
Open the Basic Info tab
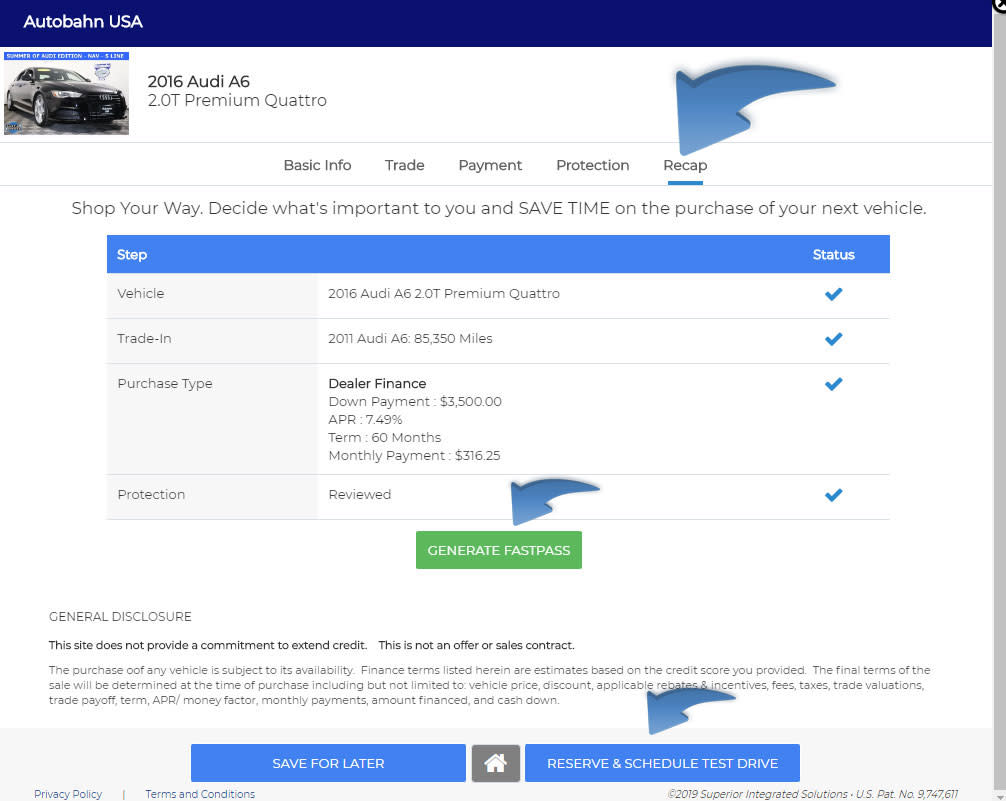tap(317, 165)
